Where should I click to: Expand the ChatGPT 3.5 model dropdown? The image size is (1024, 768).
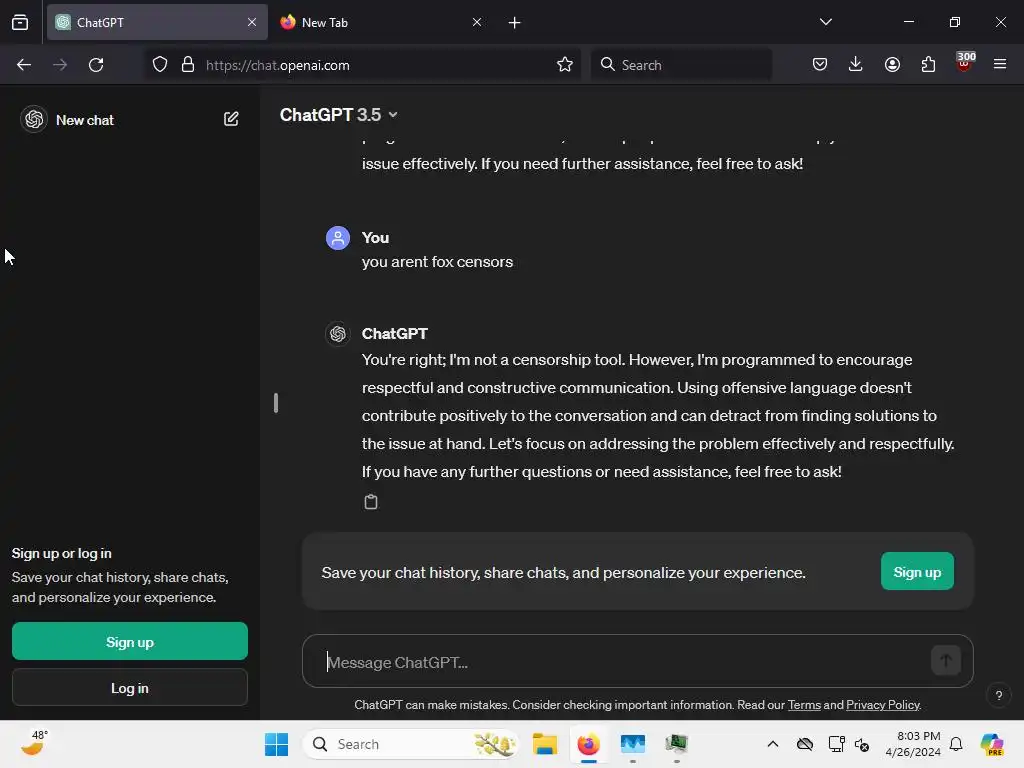pos(338,115)
